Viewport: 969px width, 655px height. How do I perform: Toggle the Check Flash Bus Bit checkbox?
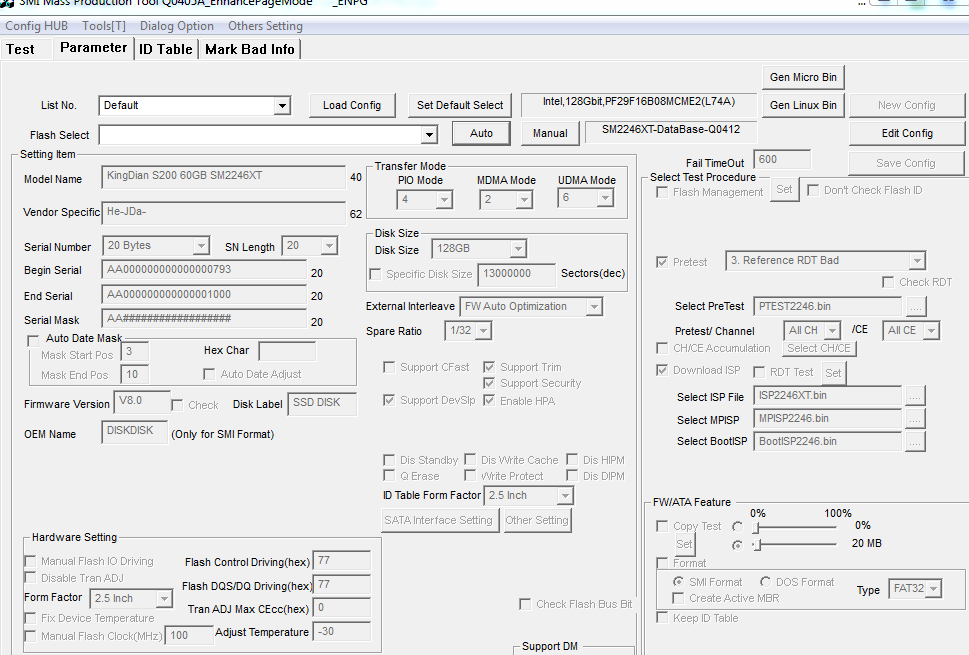pyautogui.click(x=525, y=604)
